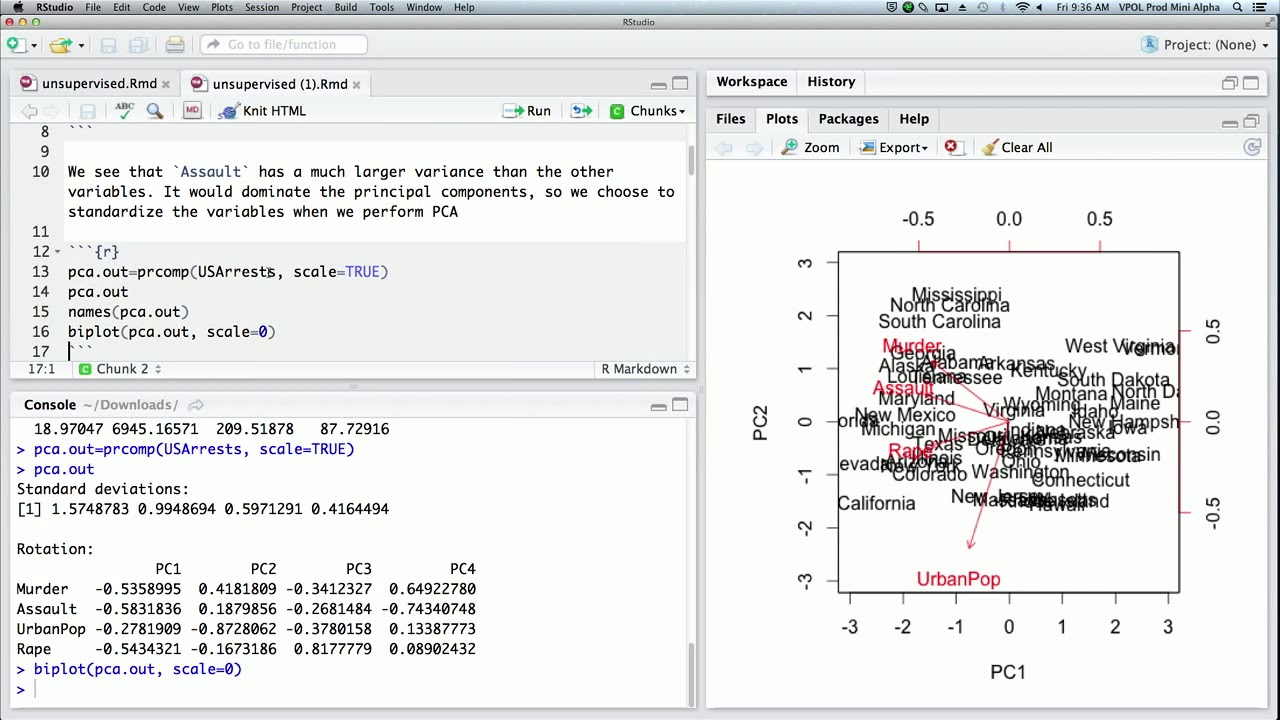Switch to the Help tab
The image size is (1280, 720).
(x=914, y=119)
